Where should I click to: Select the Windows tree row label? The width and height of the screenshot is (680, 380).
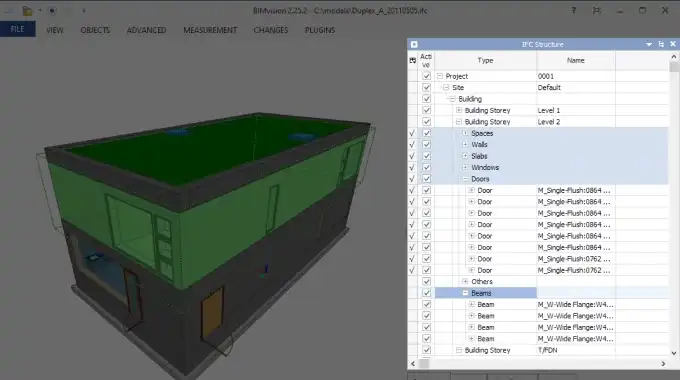(485, 167)
